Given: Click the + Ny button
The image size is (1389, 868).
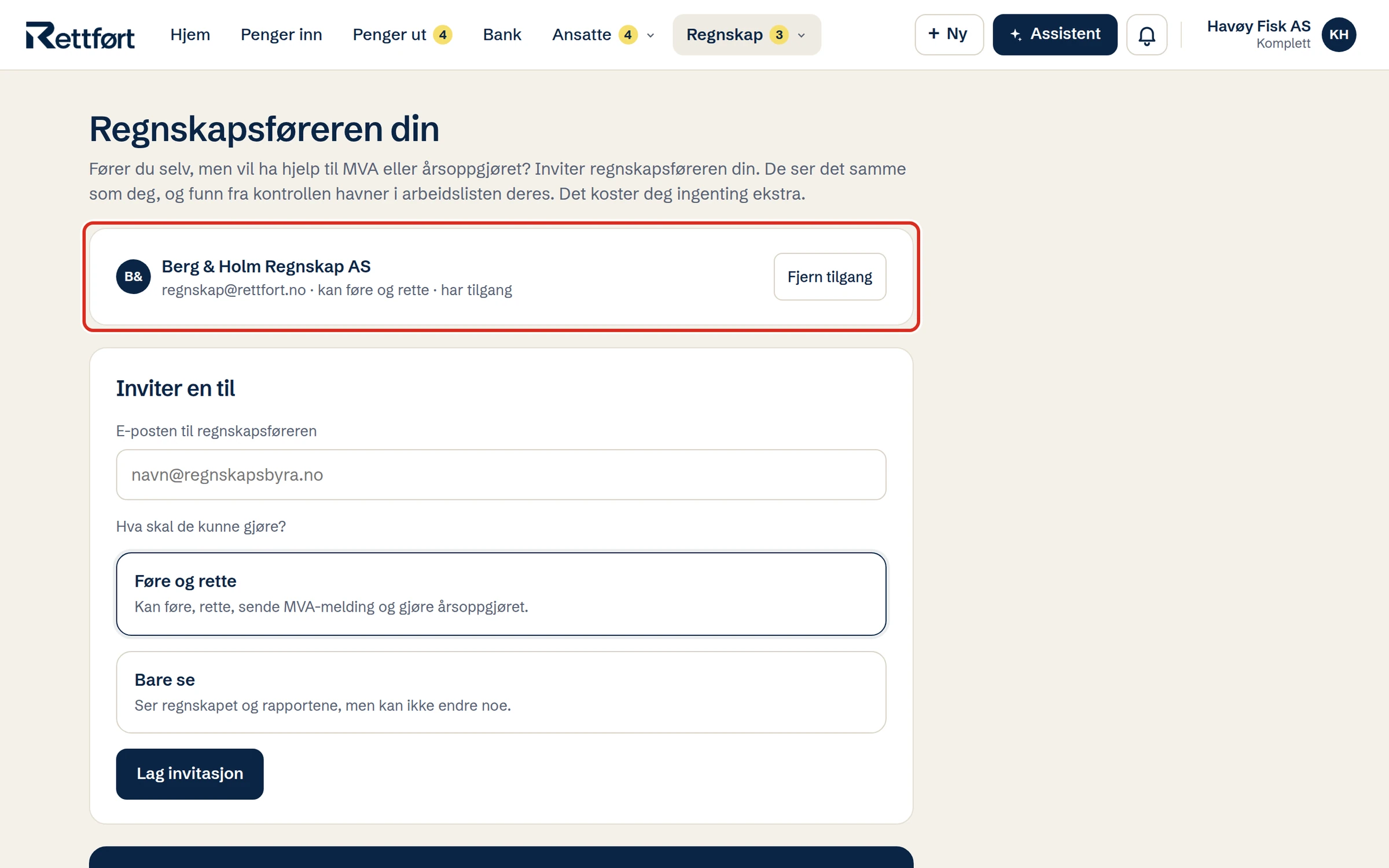Looking at the screenshot, I should [949, 35].
